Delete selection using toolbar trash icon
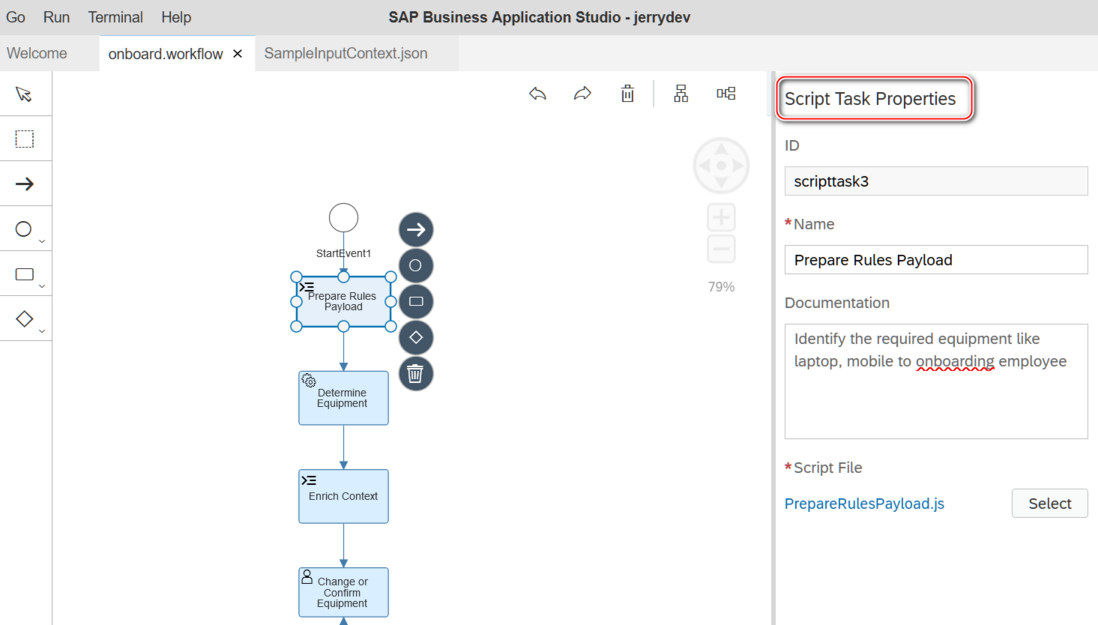Viewport: 1098px width, 625px height. pyautogui.click(x=627, y=94)
